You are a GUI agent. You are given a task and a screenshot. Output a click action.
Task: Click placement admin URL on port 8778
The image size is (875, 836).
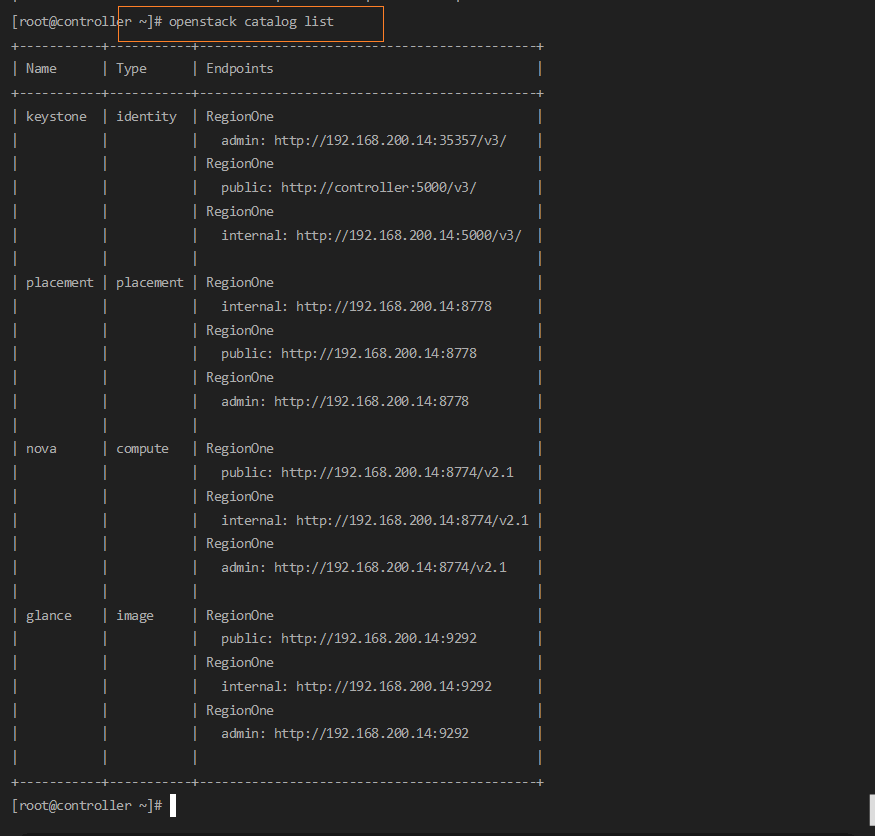click(371, 402)
